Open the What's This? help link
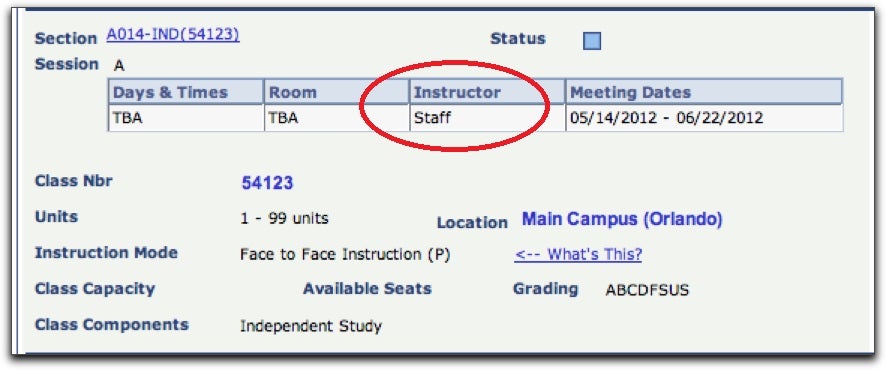This screenshot has height=370, width=886. coord(578,254)
